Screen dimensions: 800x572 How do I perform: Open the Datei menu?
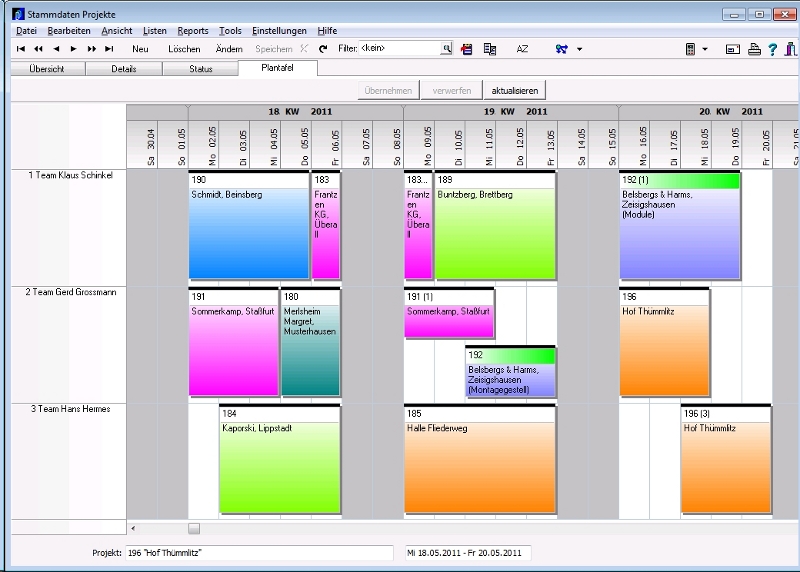[x=26, y=31]
